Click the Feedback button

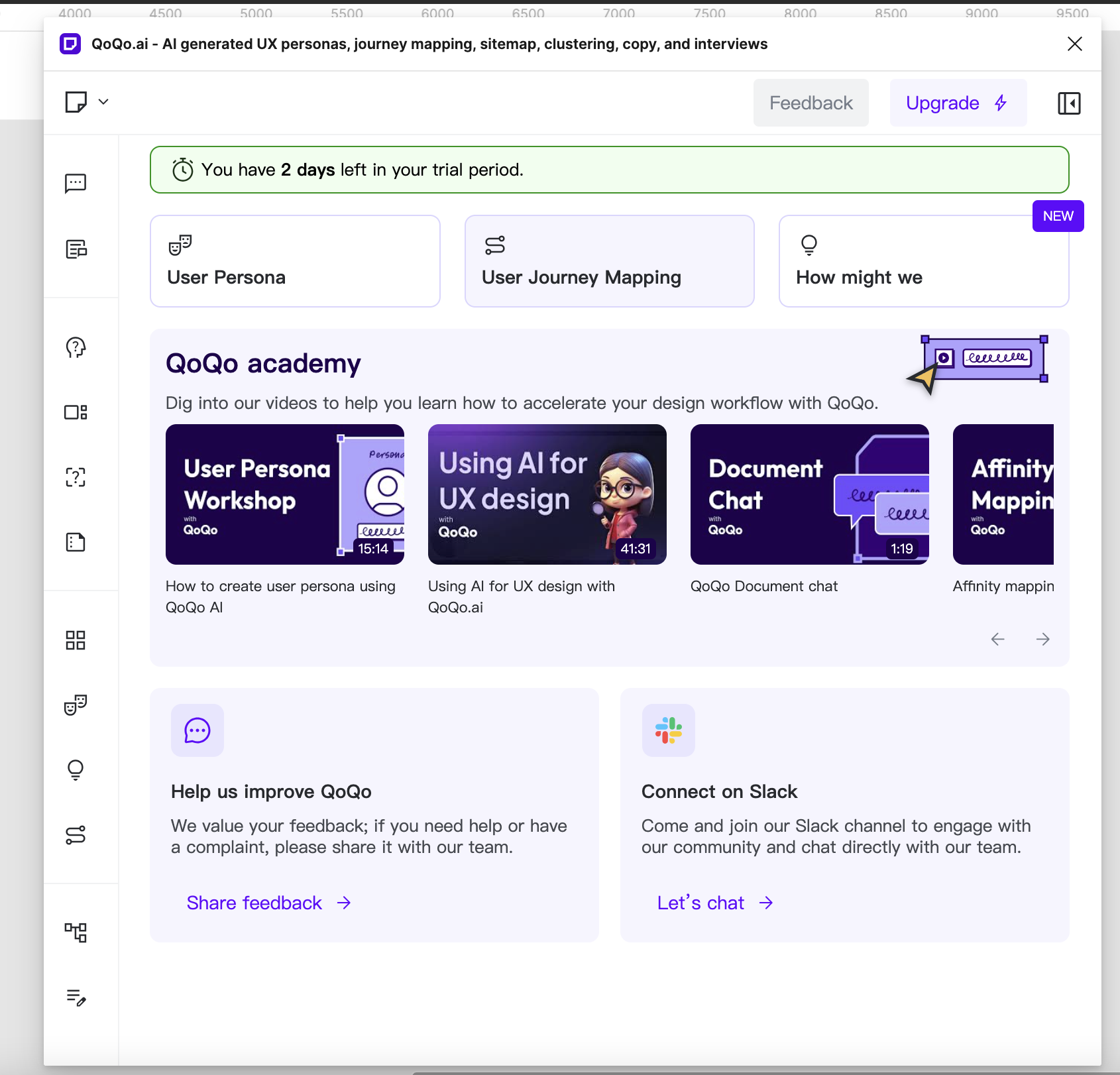(x=811, y=103)
